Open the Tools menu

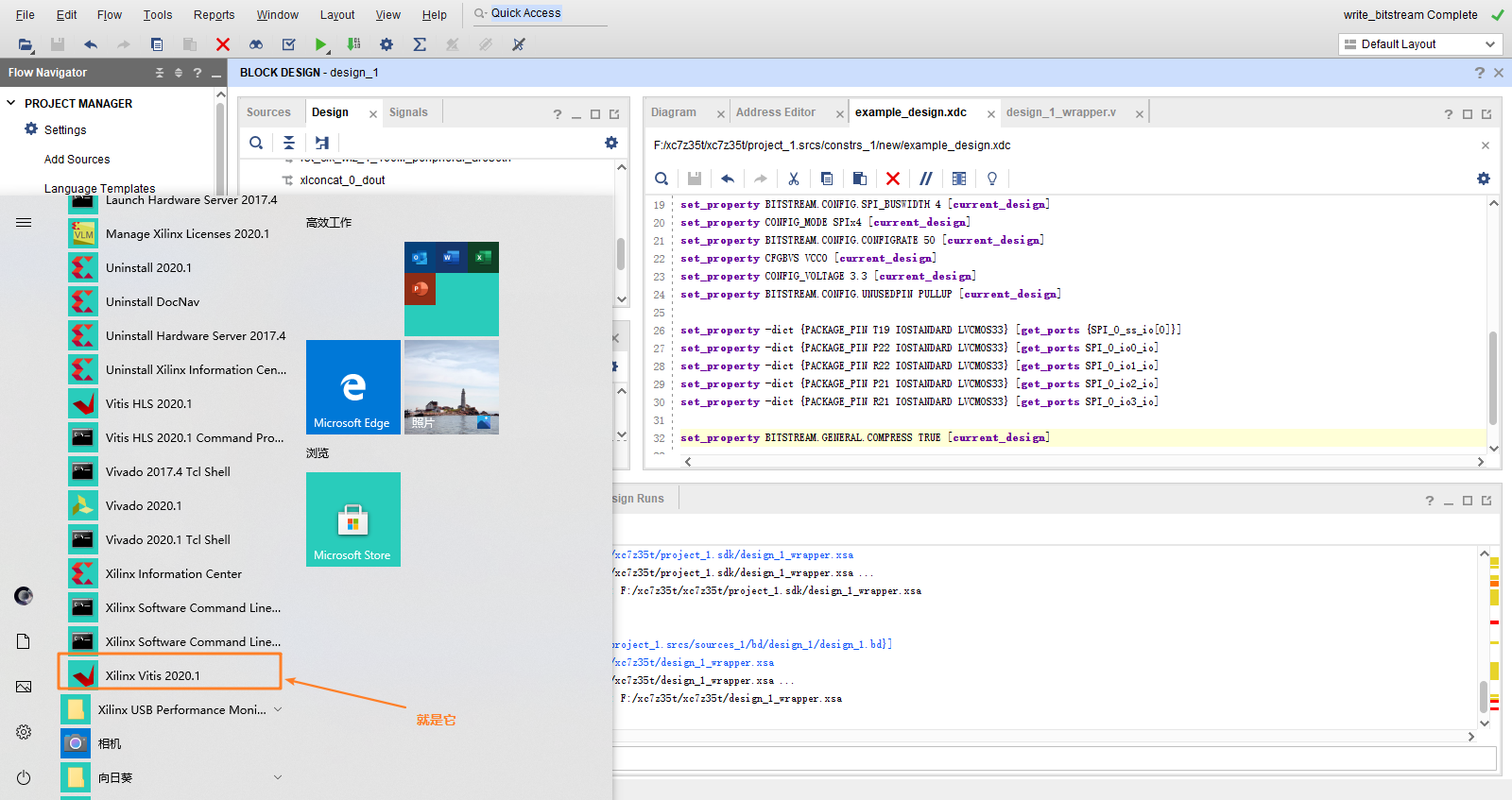click(x=158, y=15)
